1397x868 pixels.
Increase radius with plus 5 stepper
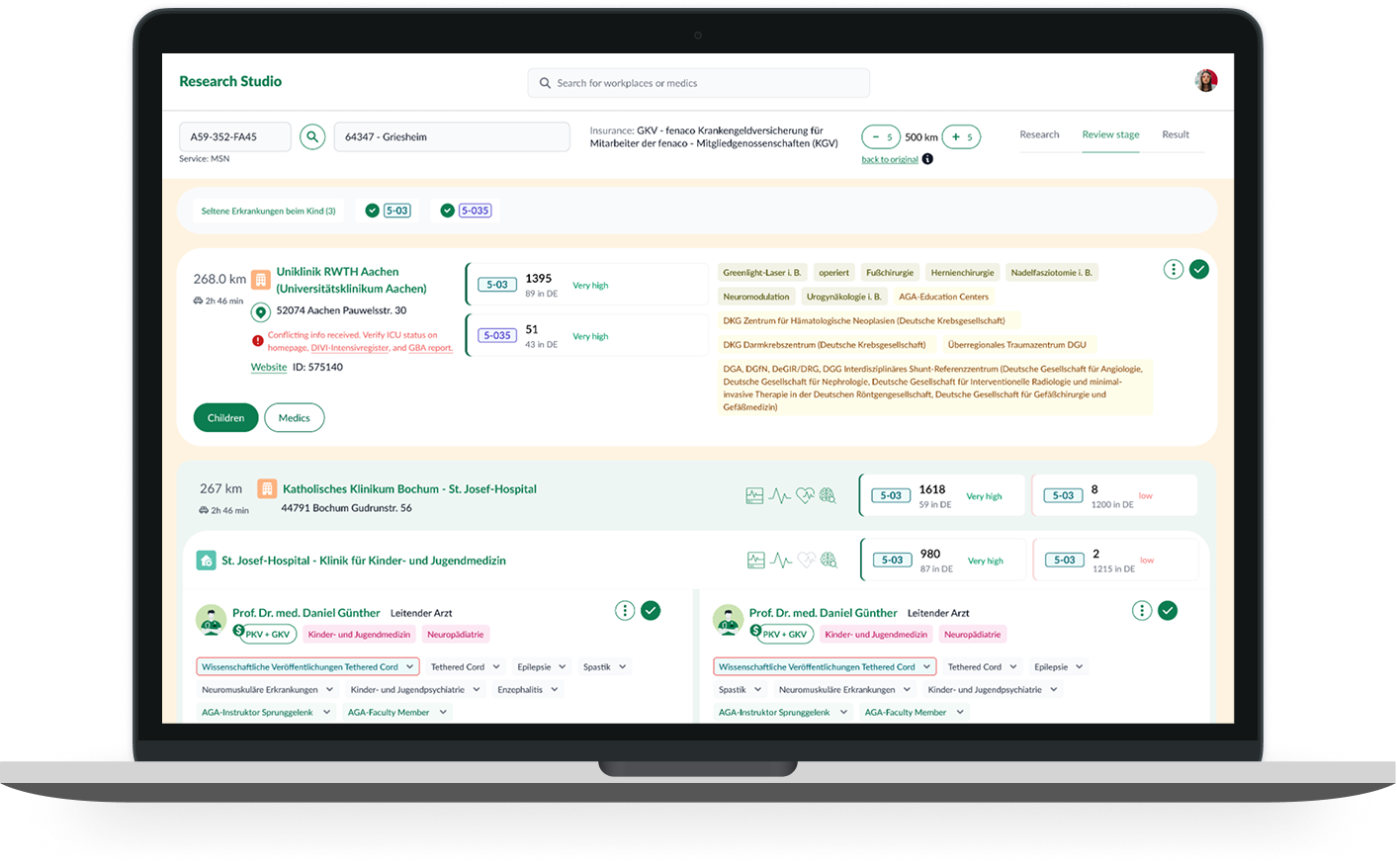click(961, 137)
